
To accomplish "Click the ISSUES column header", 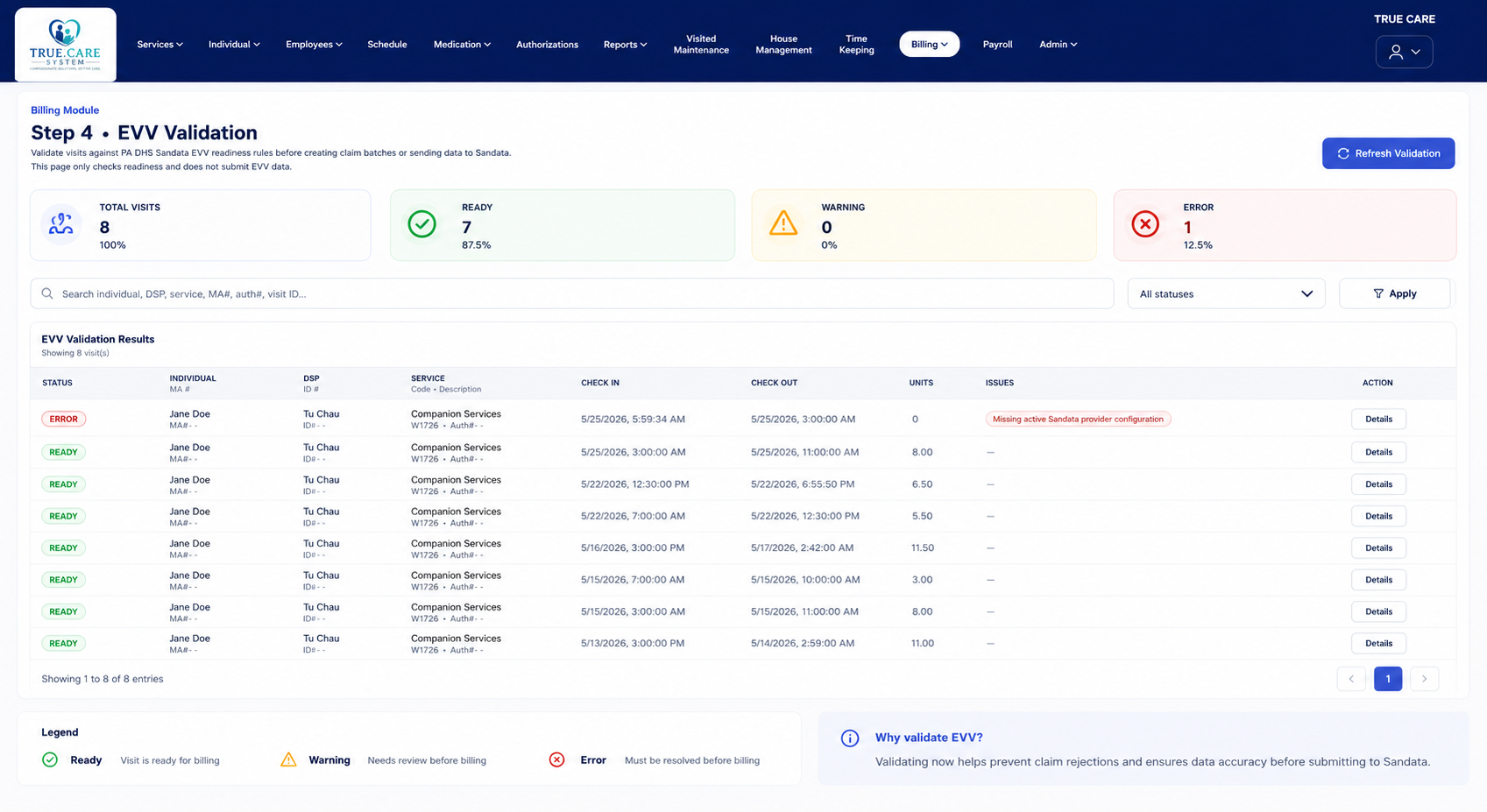I will [999, 383].
